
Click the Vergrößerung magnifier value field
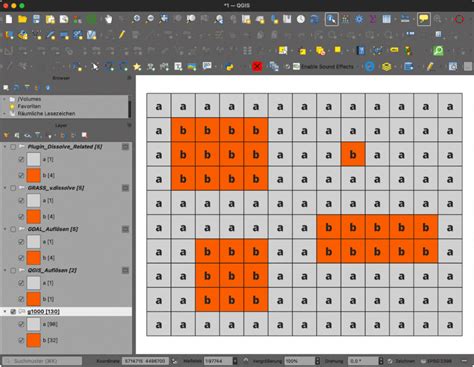click(x=300, y=361)
